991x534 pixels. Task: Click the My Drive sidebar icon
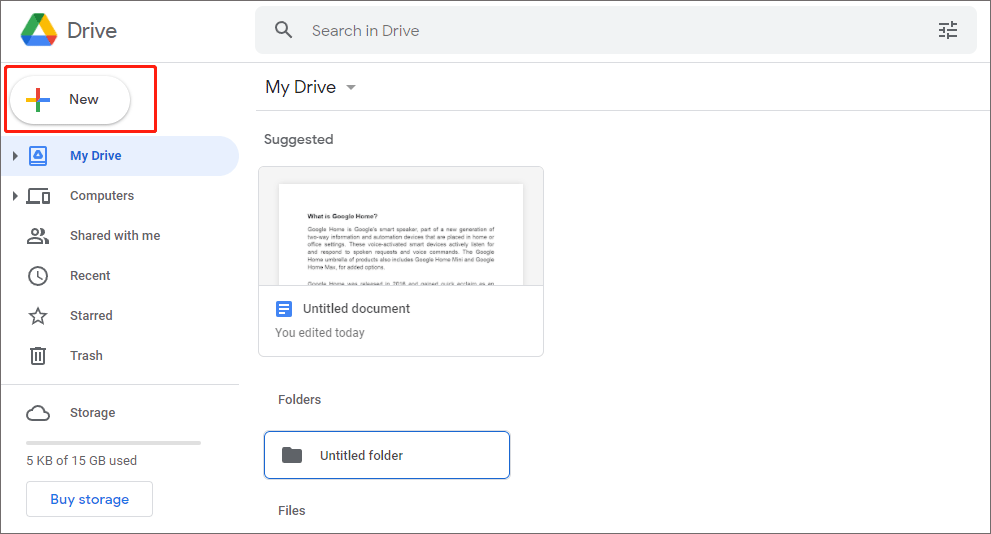(x=38, y=155)
